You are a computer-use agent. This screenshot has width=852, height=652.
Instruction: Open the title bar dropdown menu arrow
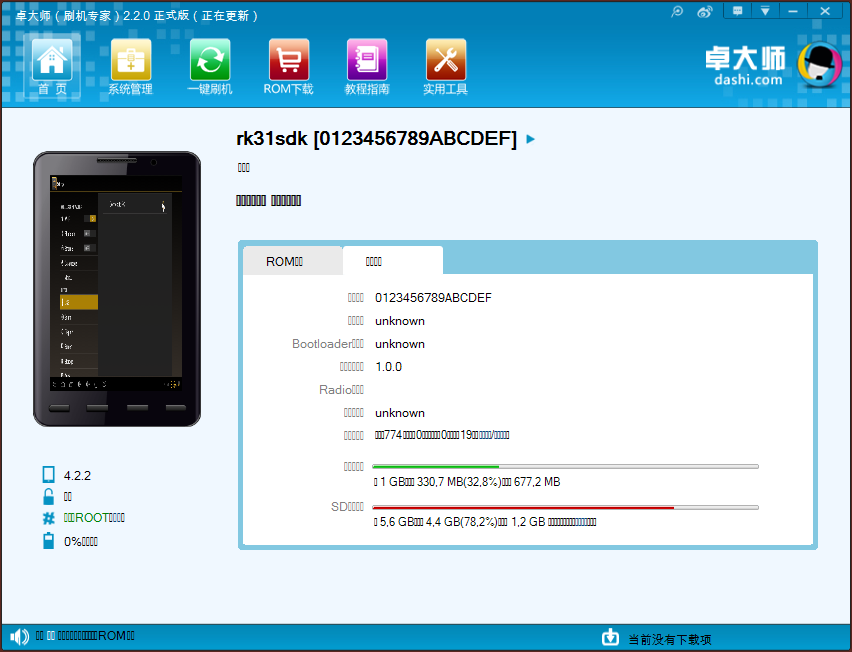(x=765, y=11)
